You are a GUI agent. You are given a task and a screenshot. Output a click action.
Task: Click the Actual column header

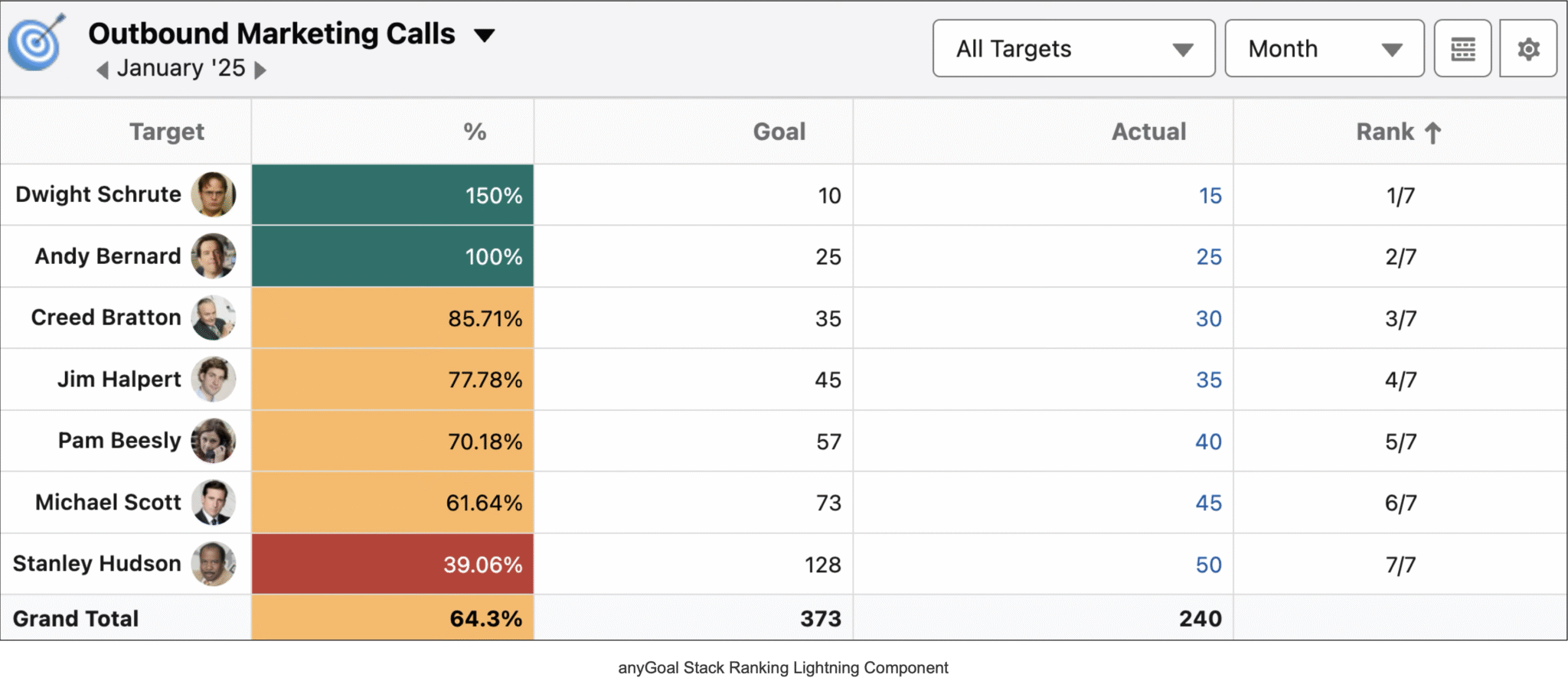tap(1148, 132)
